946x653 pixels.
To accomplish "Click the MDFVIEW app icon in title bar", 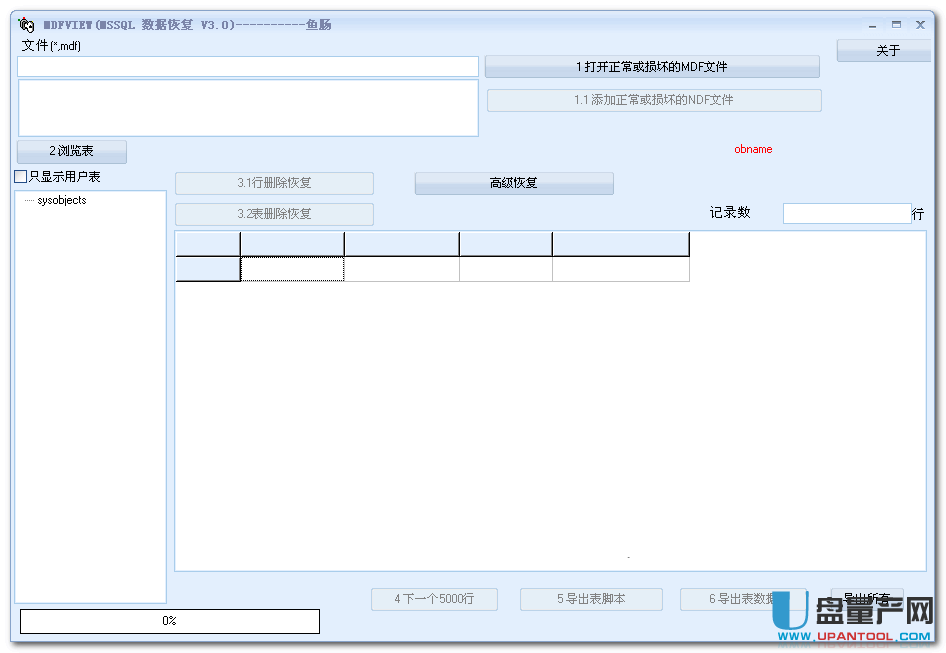I will pyautogui.click(x=27, y=25).
